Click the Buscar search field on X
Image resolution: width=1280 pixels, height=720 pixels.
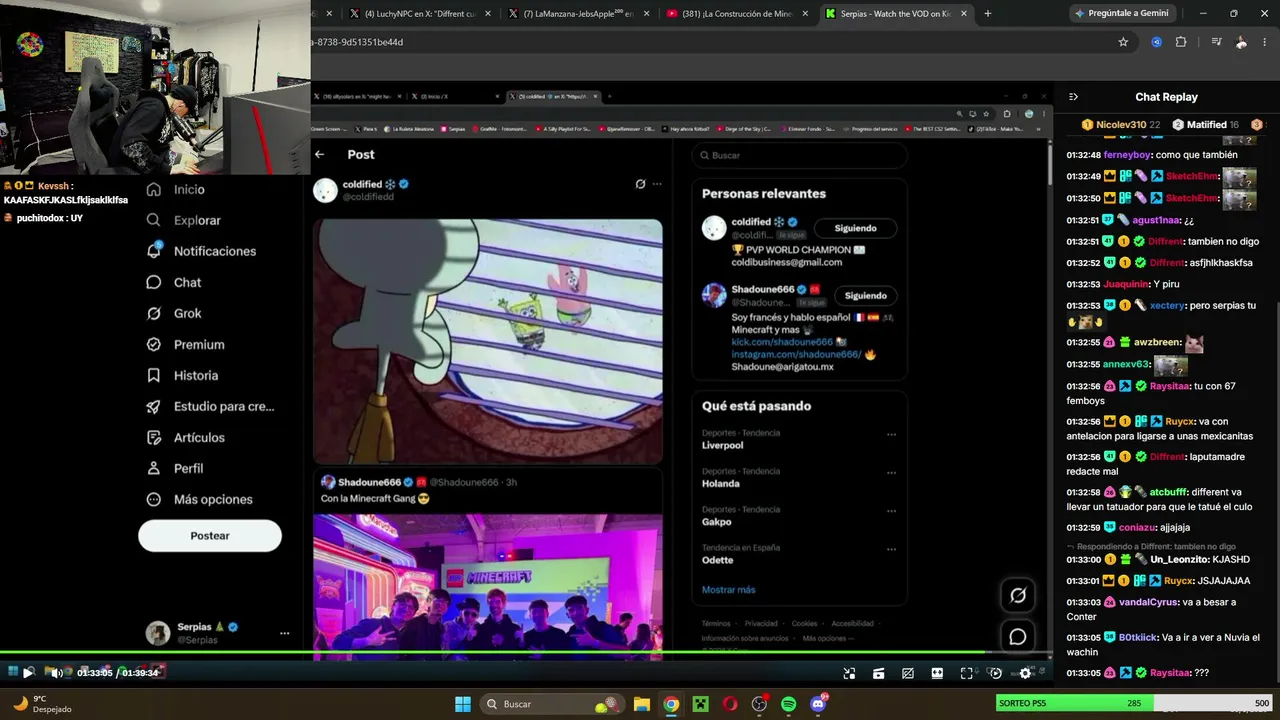[x=800, y=155]
